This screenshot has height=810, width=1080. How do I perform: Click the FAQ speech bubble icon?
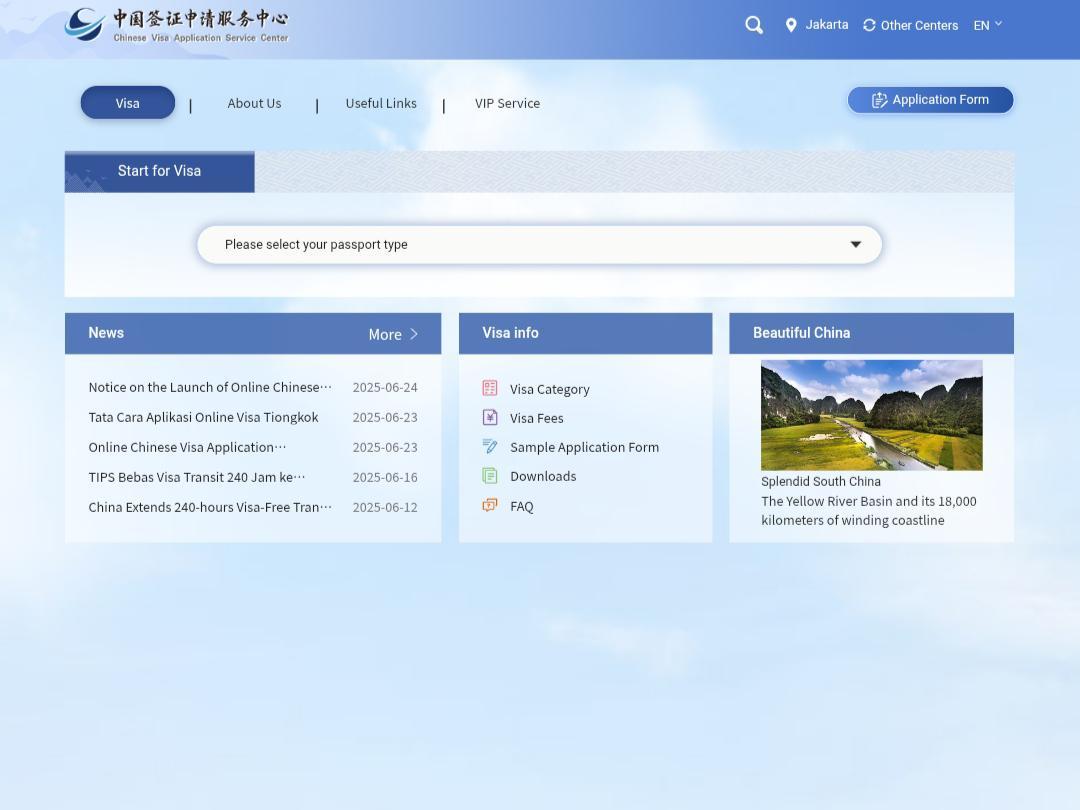click(x=490, y=506)
